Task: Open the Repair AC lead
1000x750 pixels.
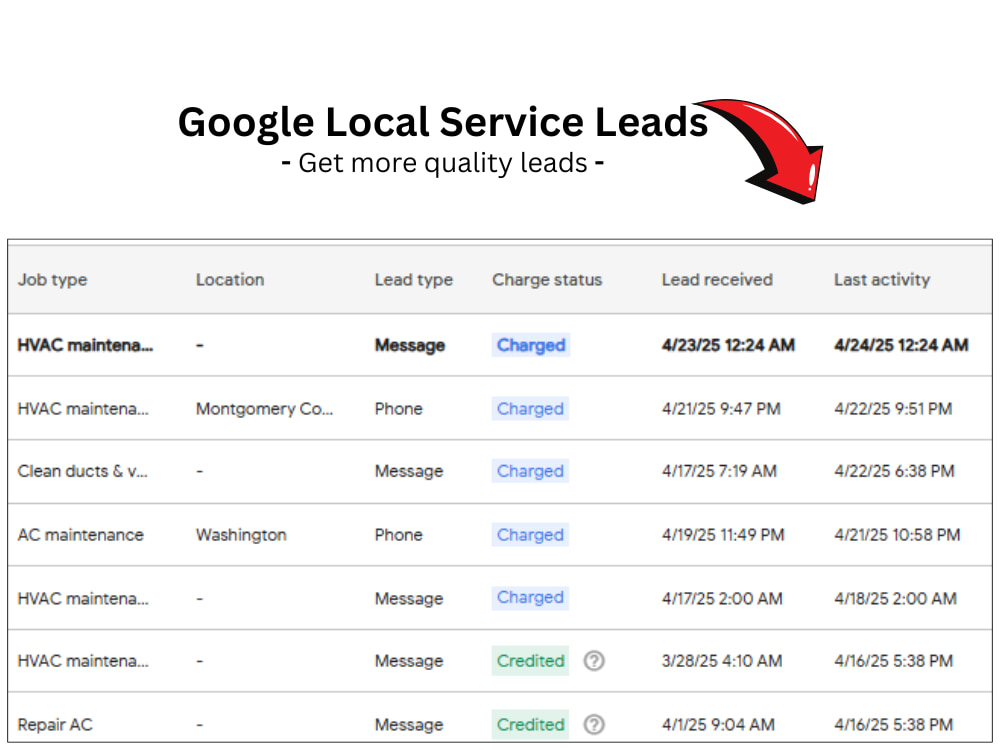Action: [55, 725]
